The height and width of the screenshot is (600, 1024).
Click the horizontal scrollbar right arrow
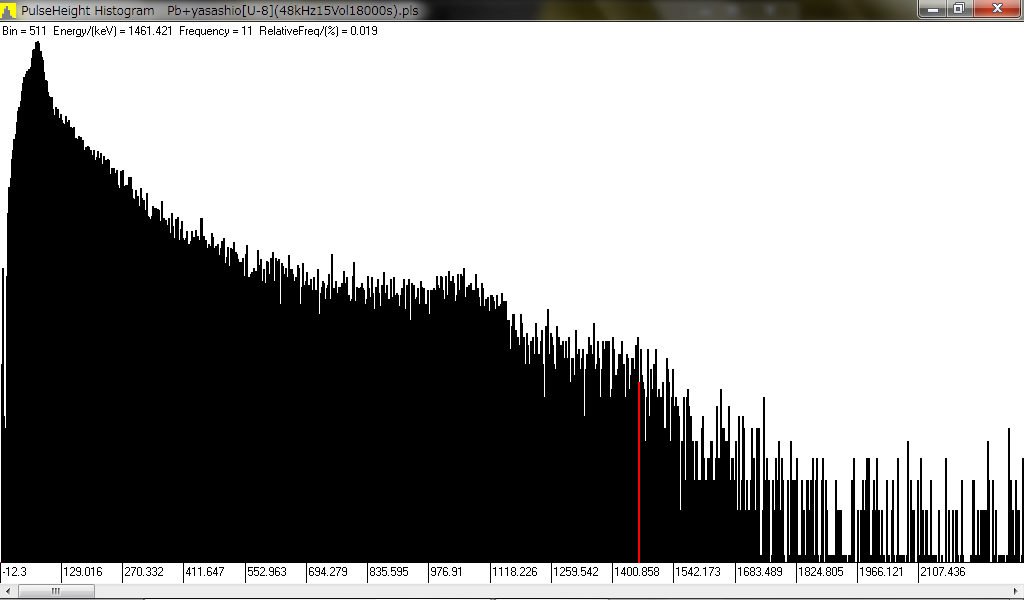(x=1015, y=591)
